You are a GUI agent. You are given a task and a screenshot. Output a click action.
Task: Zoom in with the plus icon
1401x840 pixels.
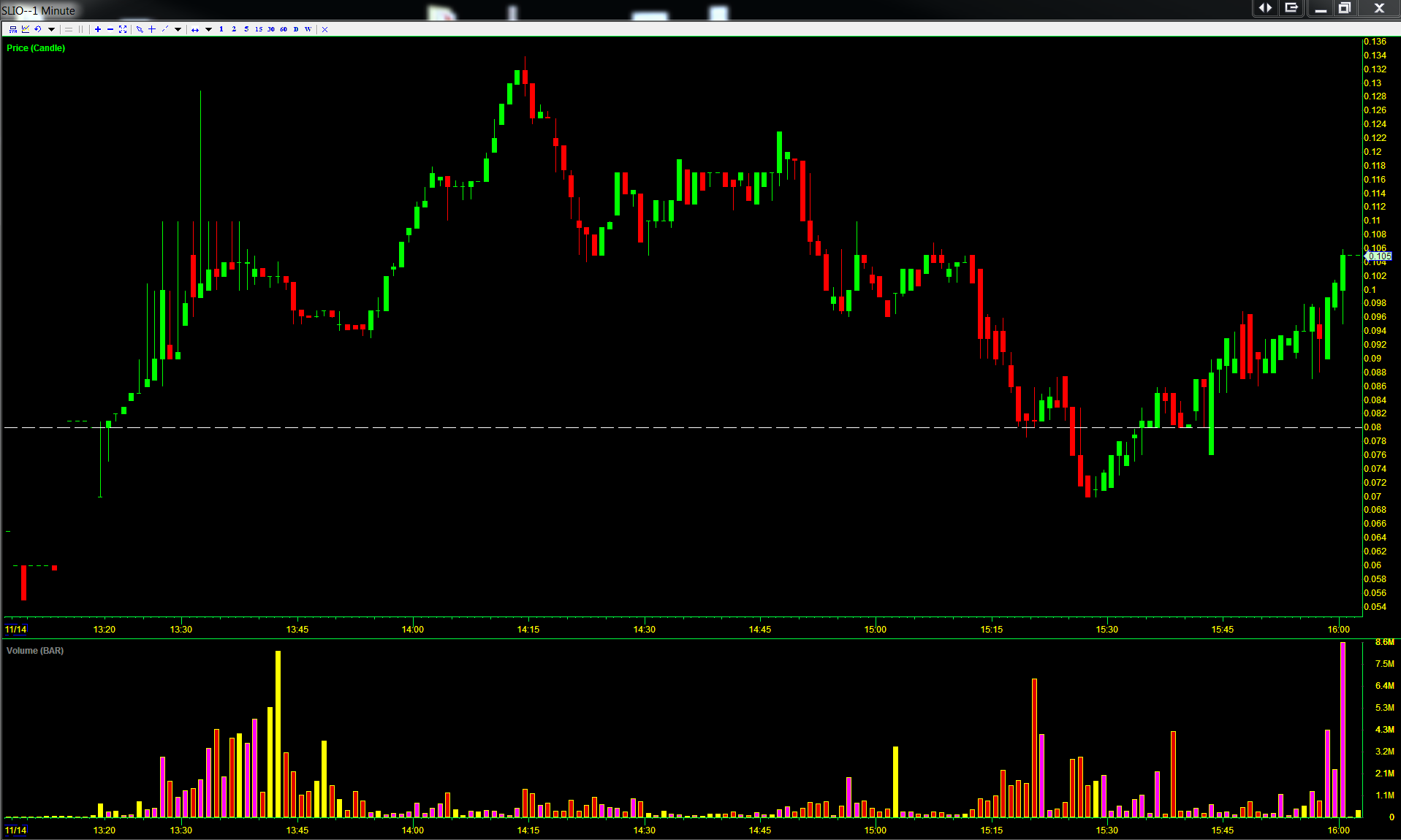[x=98, y=29]
